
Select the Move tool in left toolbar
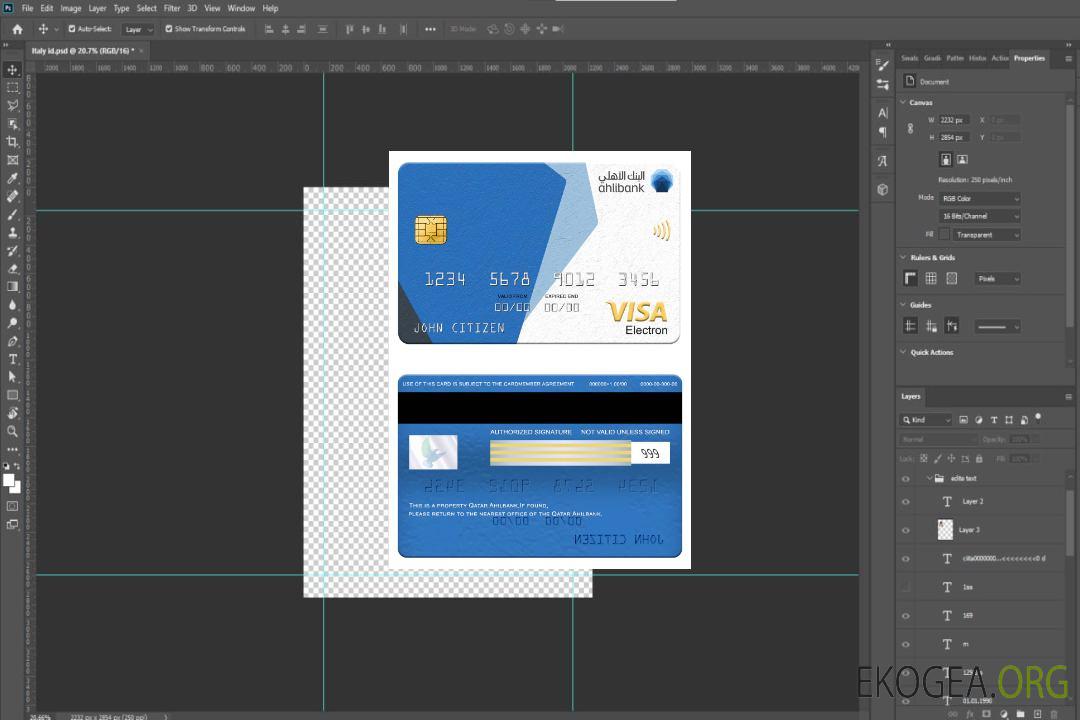12,70
